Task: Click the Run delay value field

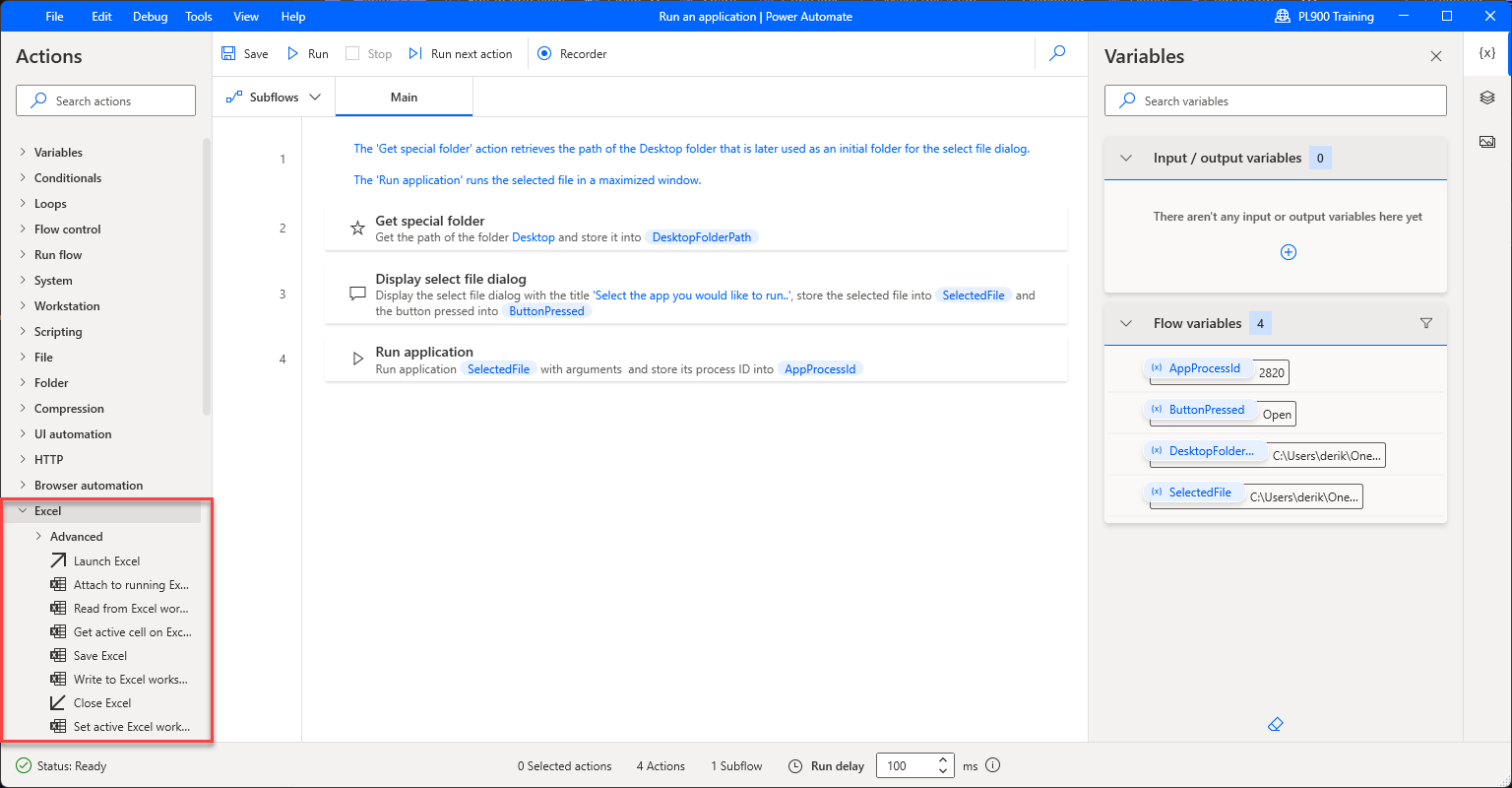Action: (905, 765)
